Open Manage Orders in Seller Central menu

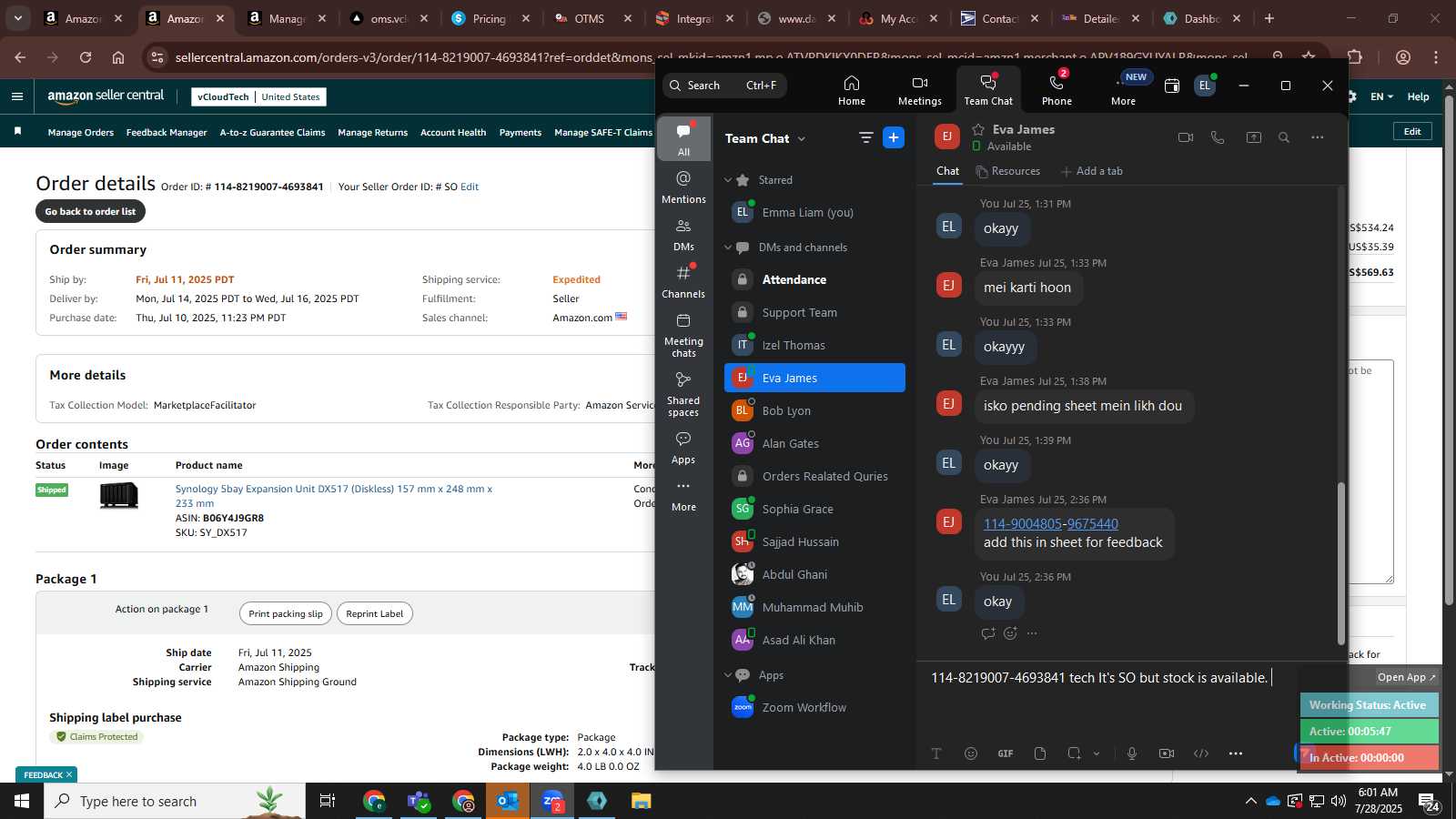tap(81, 133)
